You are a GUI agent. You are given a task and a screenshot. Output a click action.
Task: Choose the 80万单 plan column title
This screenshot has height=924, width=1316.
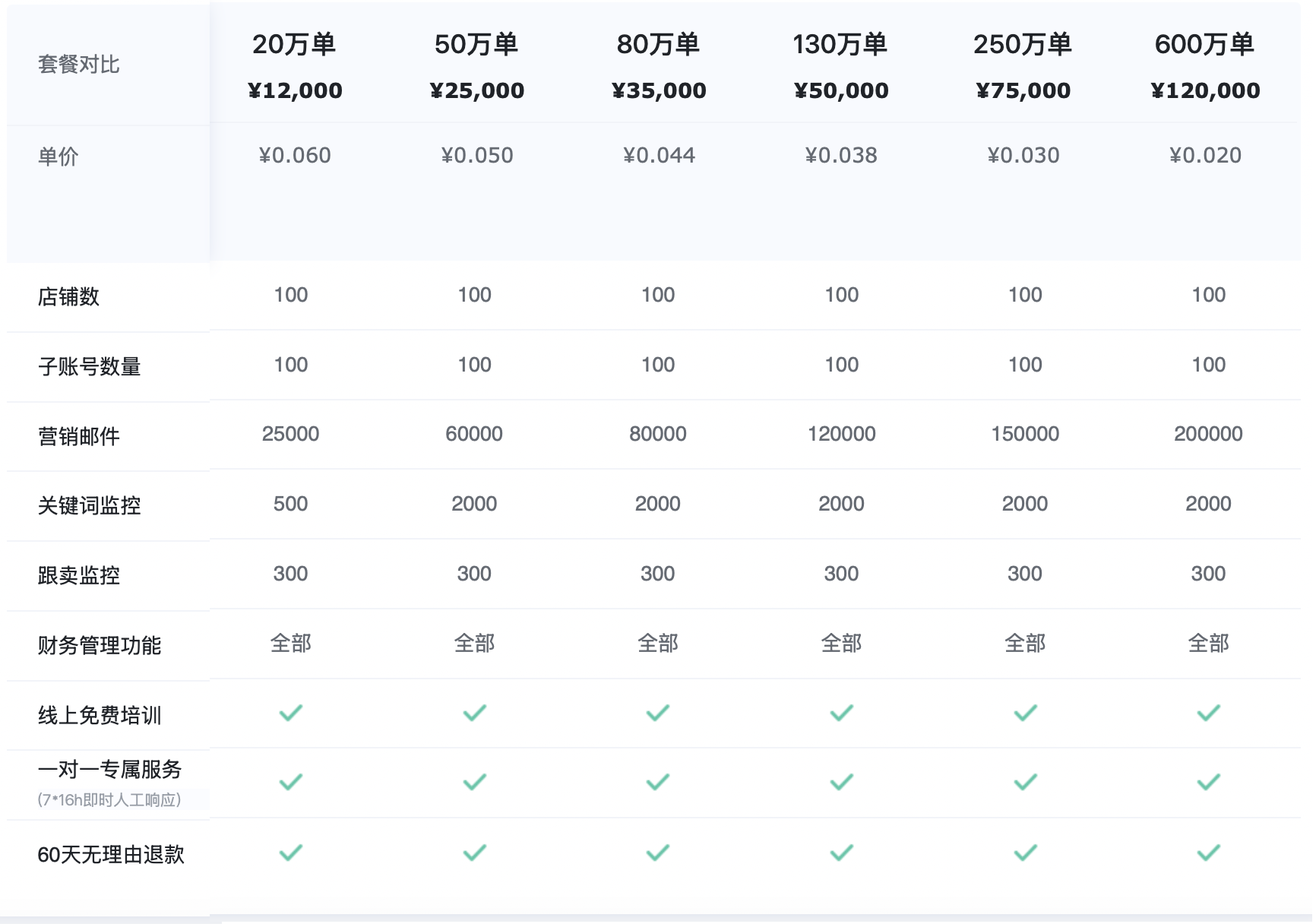[658, 45]
